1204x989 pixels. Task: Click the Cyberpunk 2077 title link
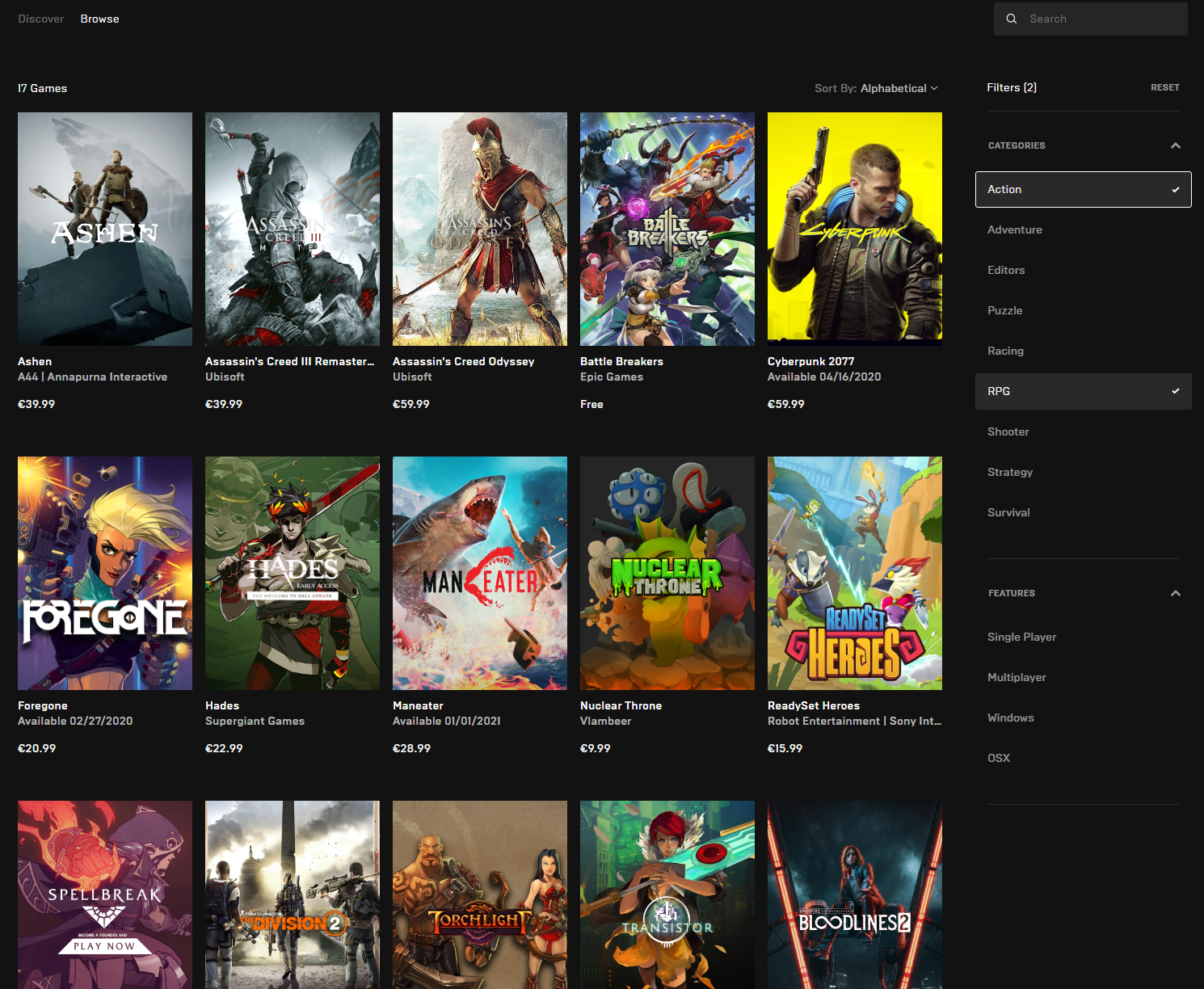pos(810,361)
